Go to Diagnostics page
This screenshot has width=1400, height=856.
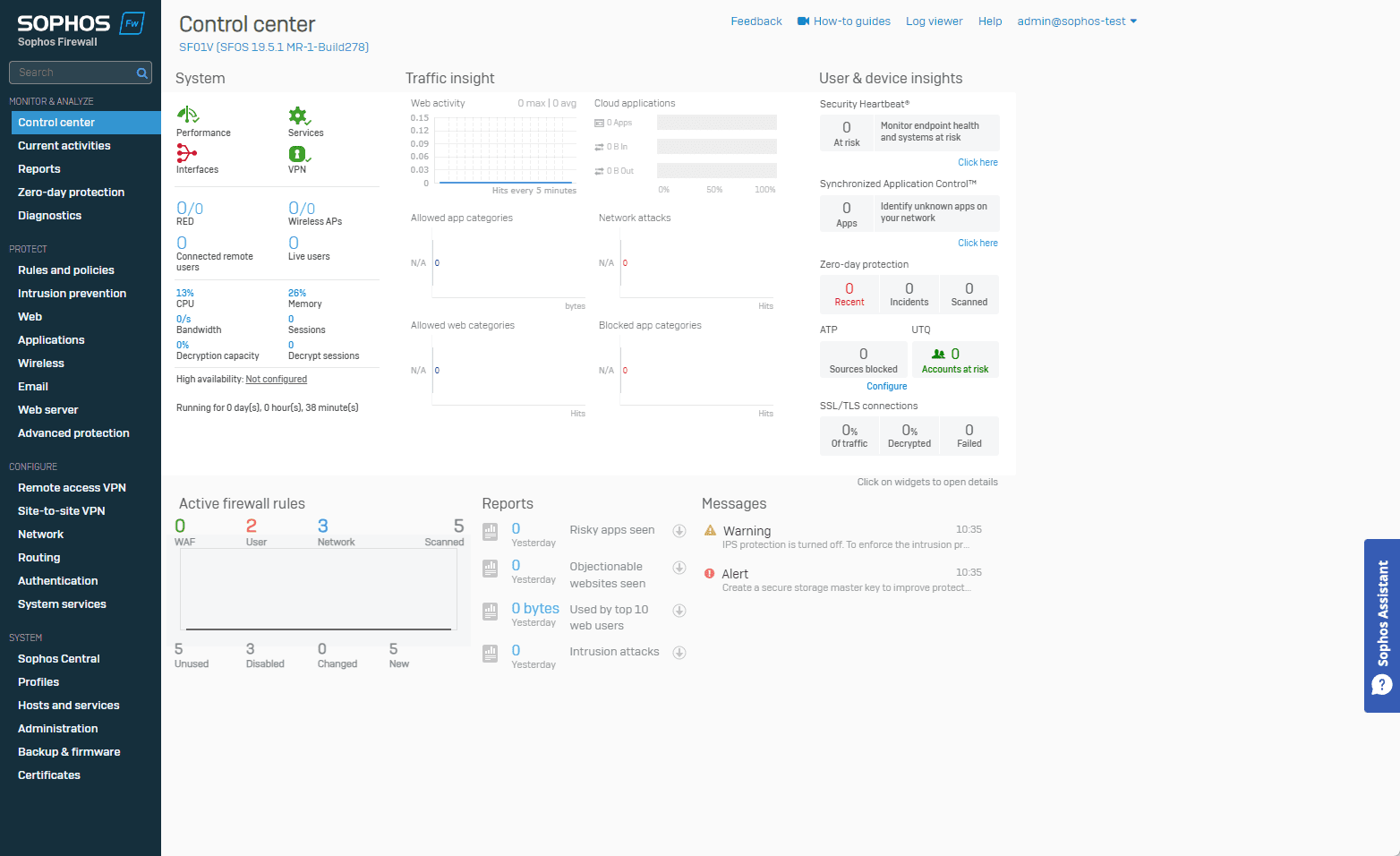pyautogui.click(x=50, y=216)
